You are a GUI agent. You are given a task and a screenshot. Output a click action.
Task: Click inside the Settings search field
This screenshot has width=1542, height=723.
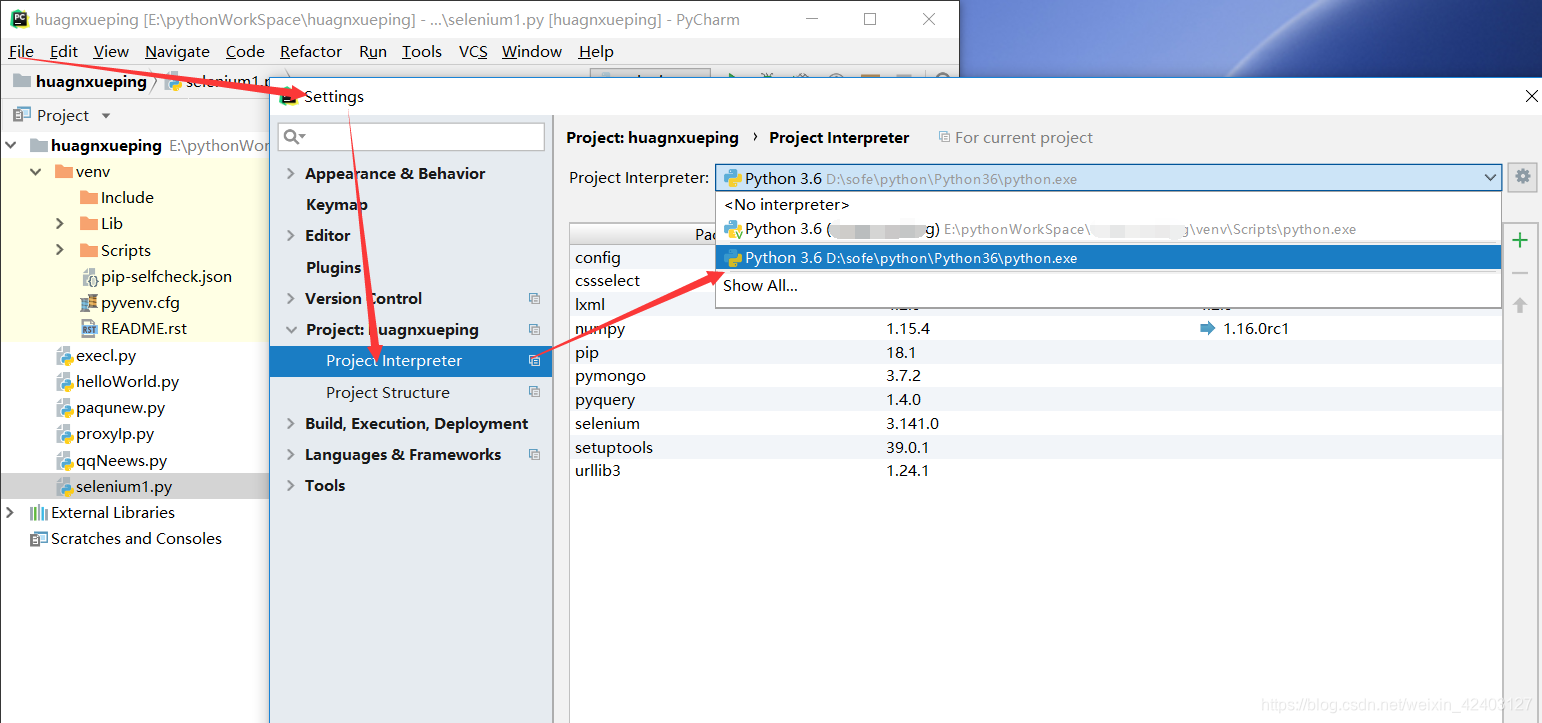point(412,136)
